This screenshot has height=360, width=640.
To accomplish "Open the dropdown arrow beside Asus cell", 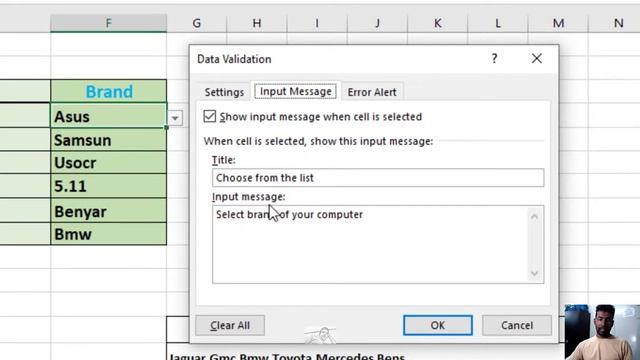I will (175, 118).
